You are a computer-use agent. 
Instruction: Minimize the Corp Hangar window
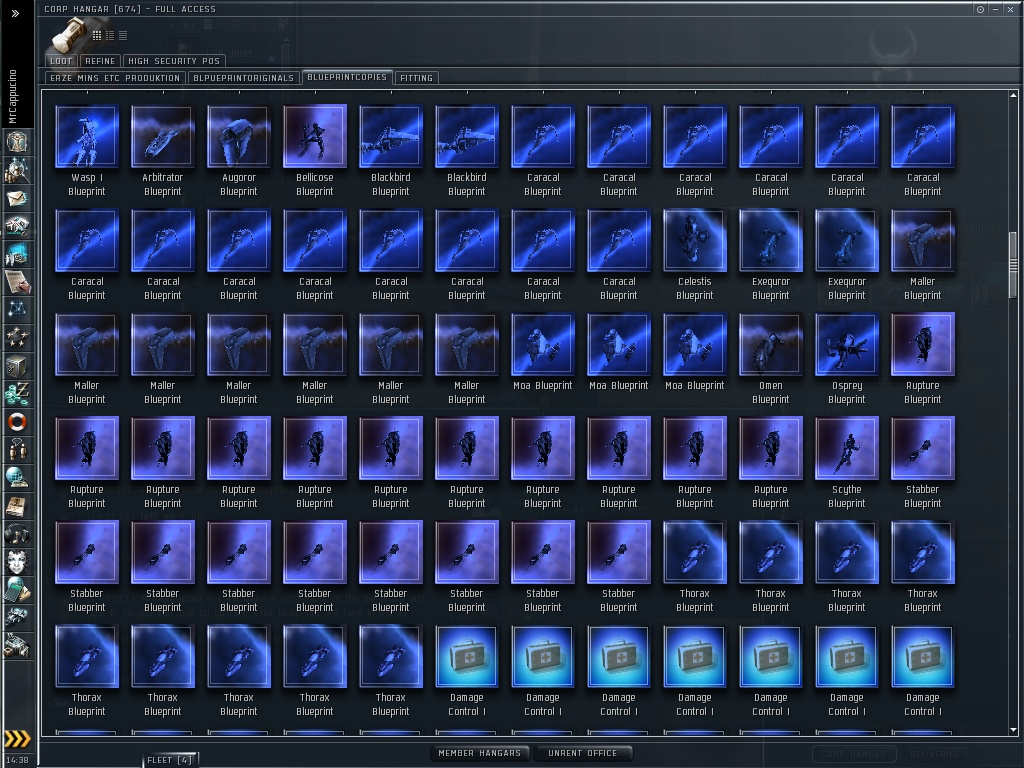(x=995, y=9)
